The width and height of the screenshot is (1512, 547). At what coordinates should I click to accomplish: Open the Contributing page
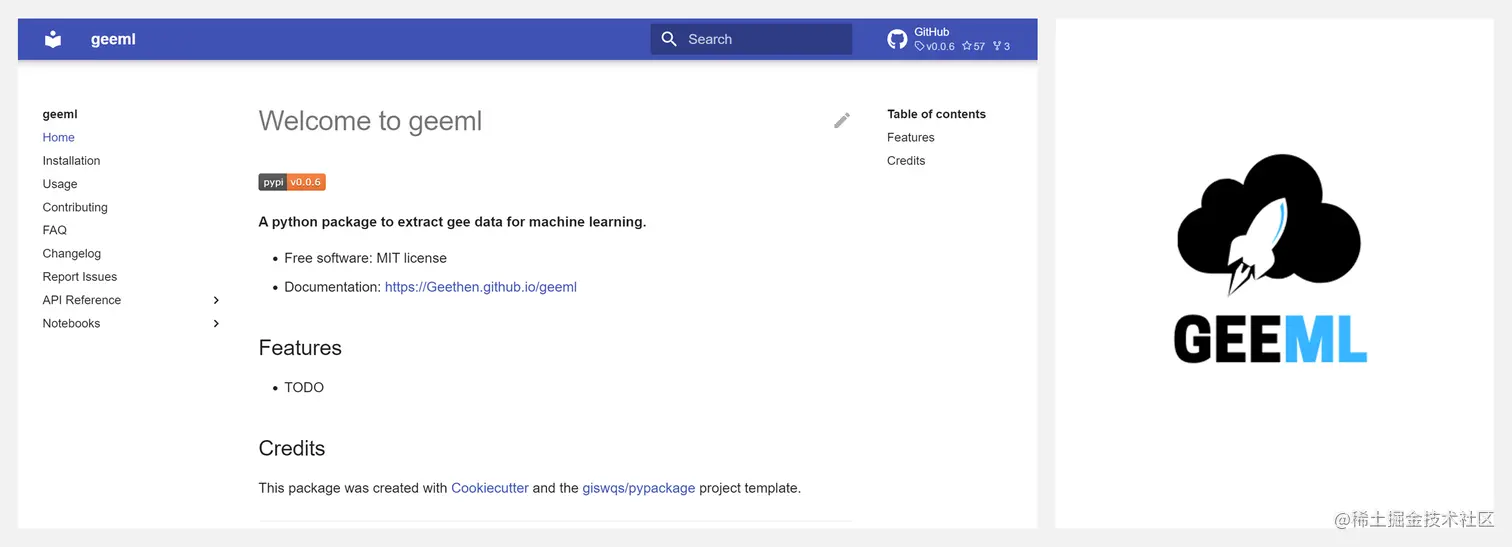coord(75,207)
